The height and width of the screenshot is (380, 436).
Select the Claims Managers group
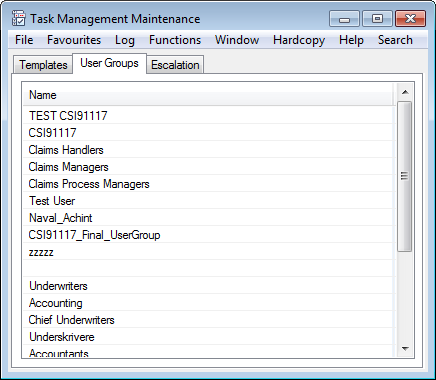(x=208, y=167)
